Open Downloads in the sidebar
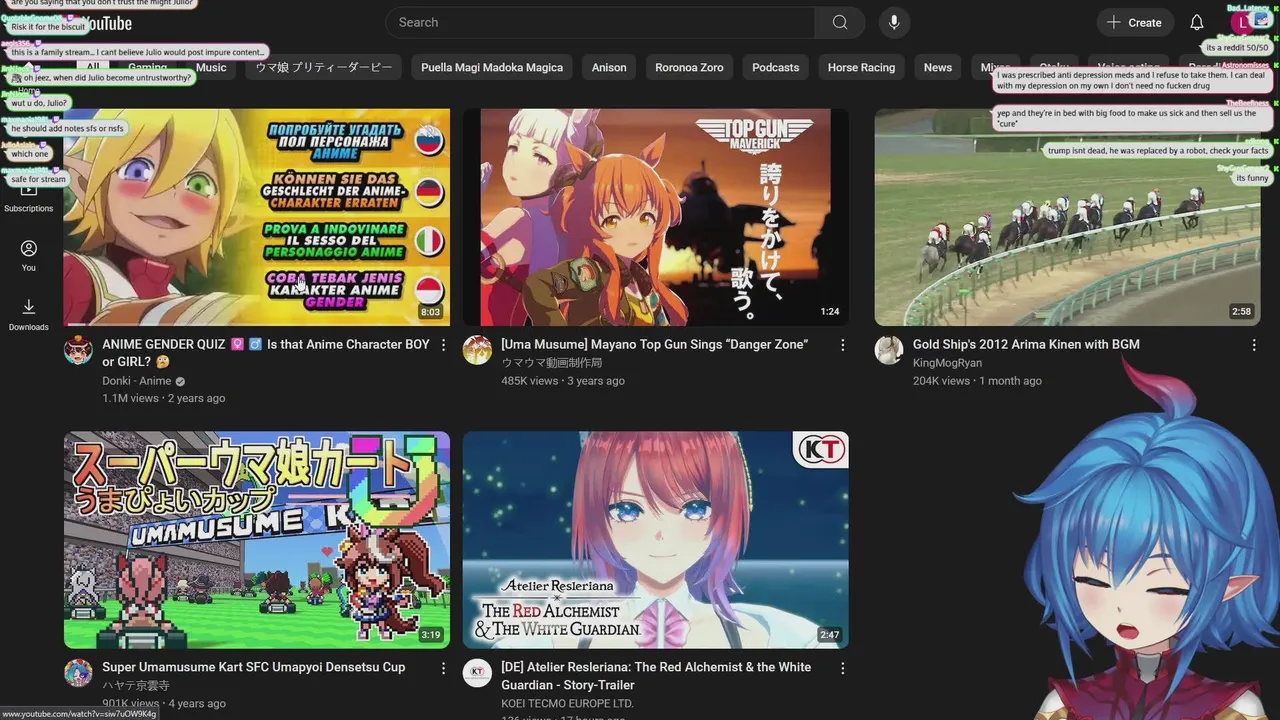The image size is (1280, 720). 29,314
